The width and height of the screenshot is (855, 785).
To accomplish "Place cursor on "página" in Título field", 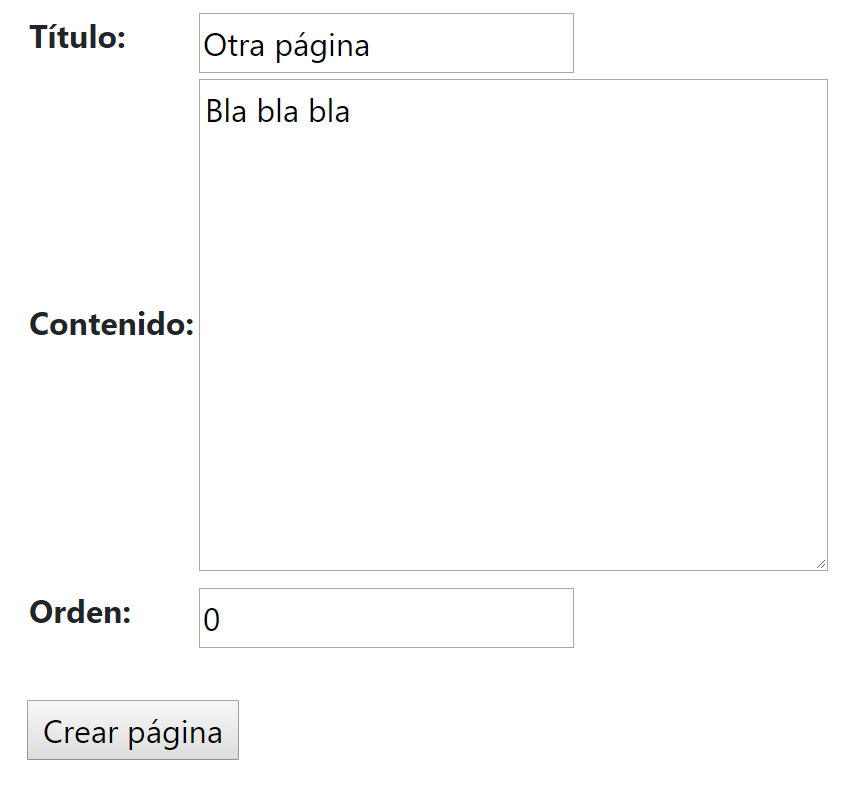I will pyautogui.click(x=322, y=47).
